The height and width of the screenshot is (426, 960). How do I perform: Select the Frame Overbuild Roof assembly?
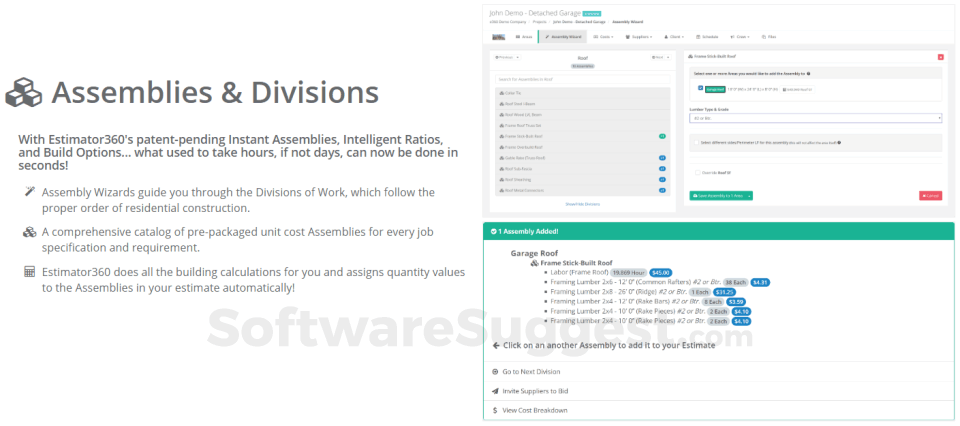click(x=582, y=148)
